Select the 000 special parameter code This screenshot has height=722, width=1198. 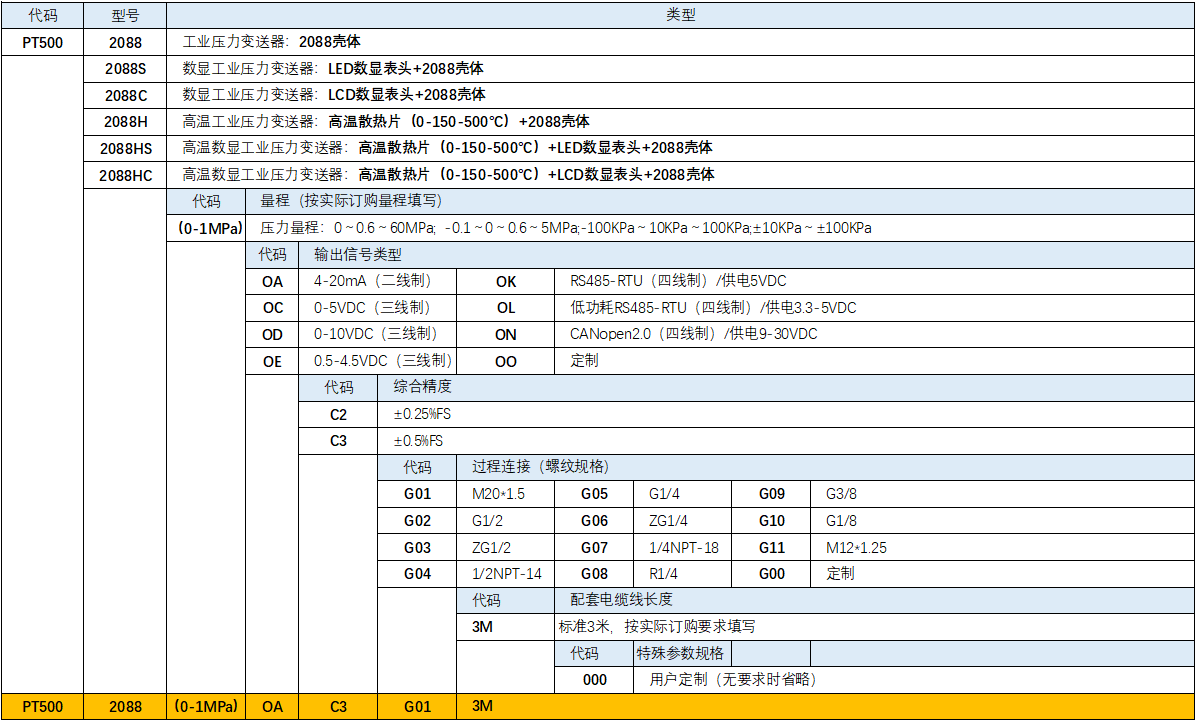(594, 680)
